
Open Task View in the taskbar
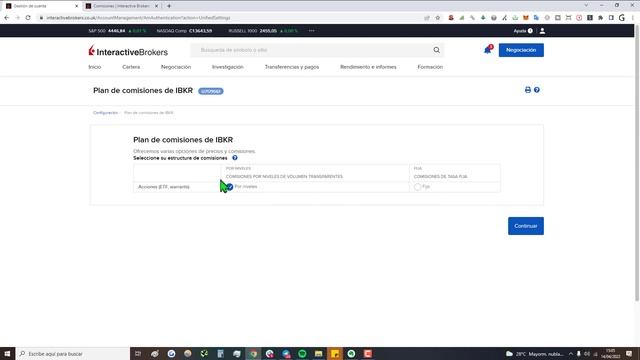coord(138,353)
